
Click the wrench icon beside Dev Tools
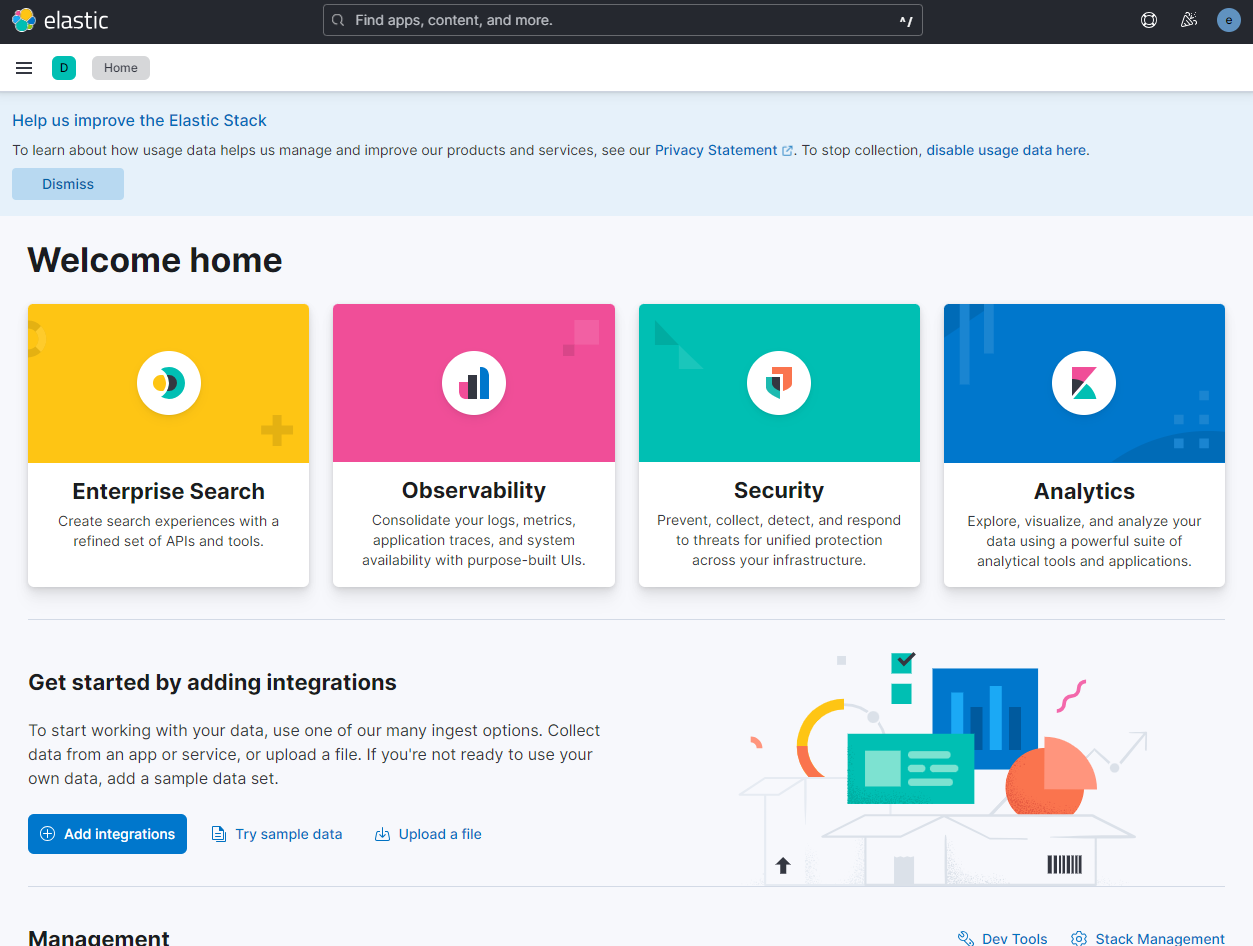[966, 939]
